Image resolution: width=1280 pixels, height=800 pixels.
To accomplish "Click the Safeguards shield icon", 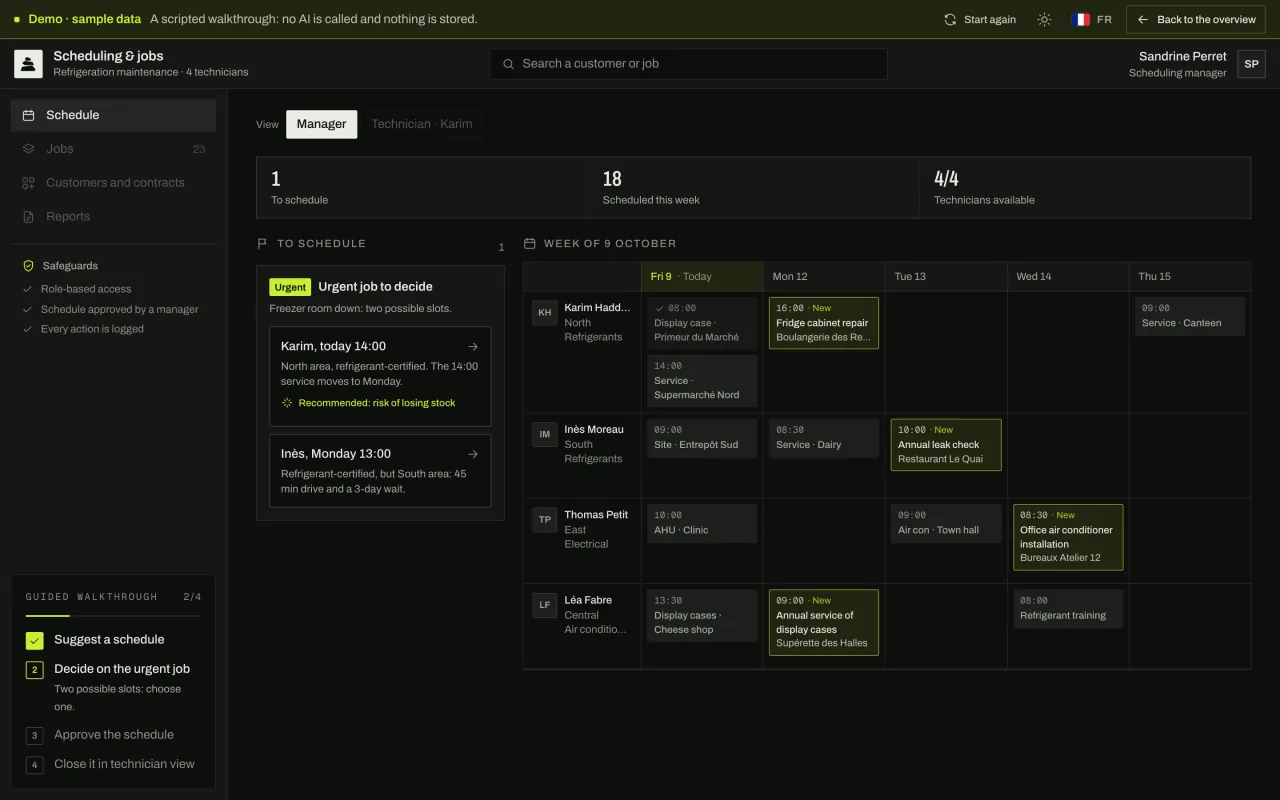I will tap(29, 266).
